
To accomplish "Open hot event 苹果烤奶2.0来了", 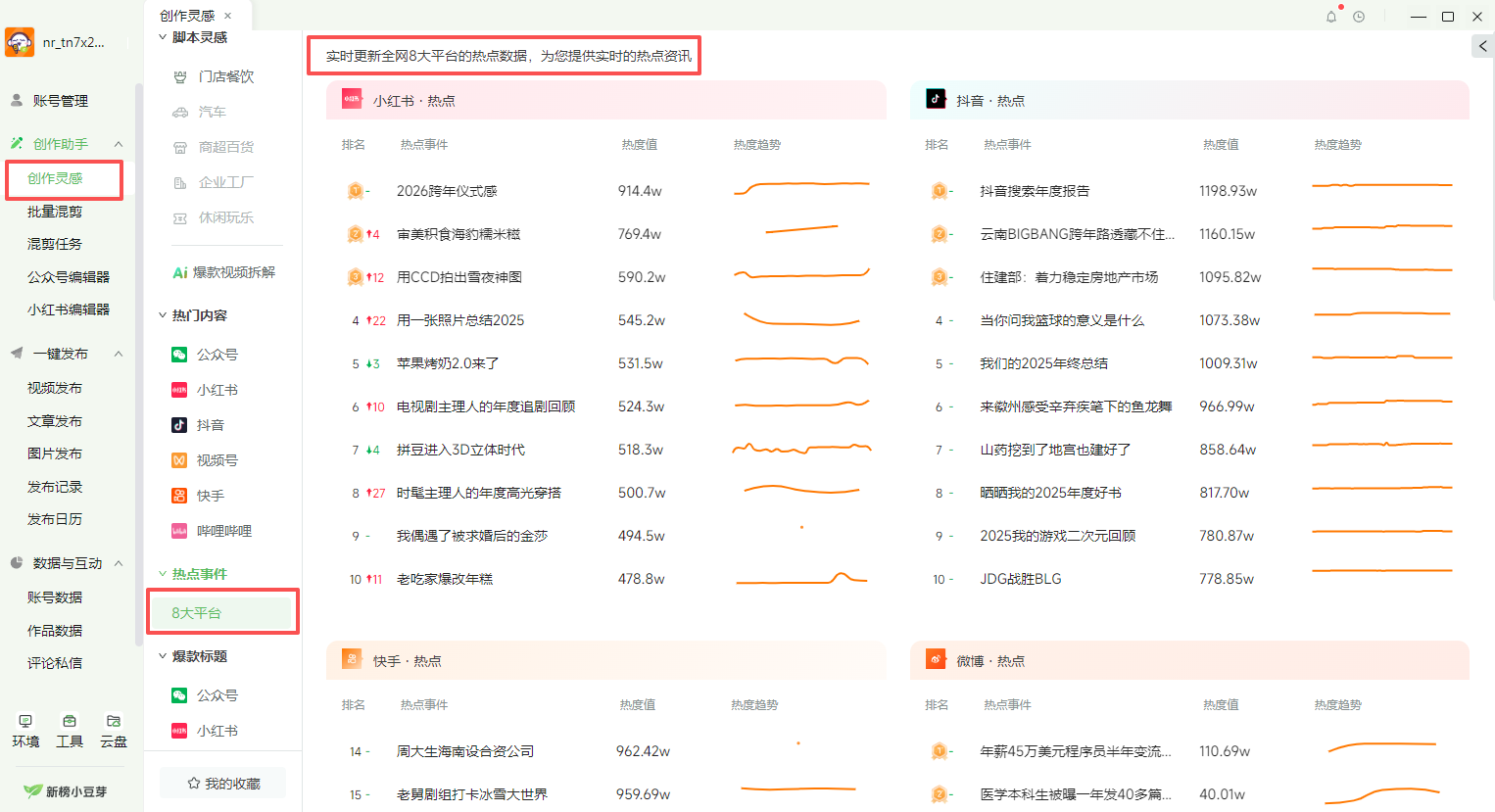I will click(x=448, y=363).
